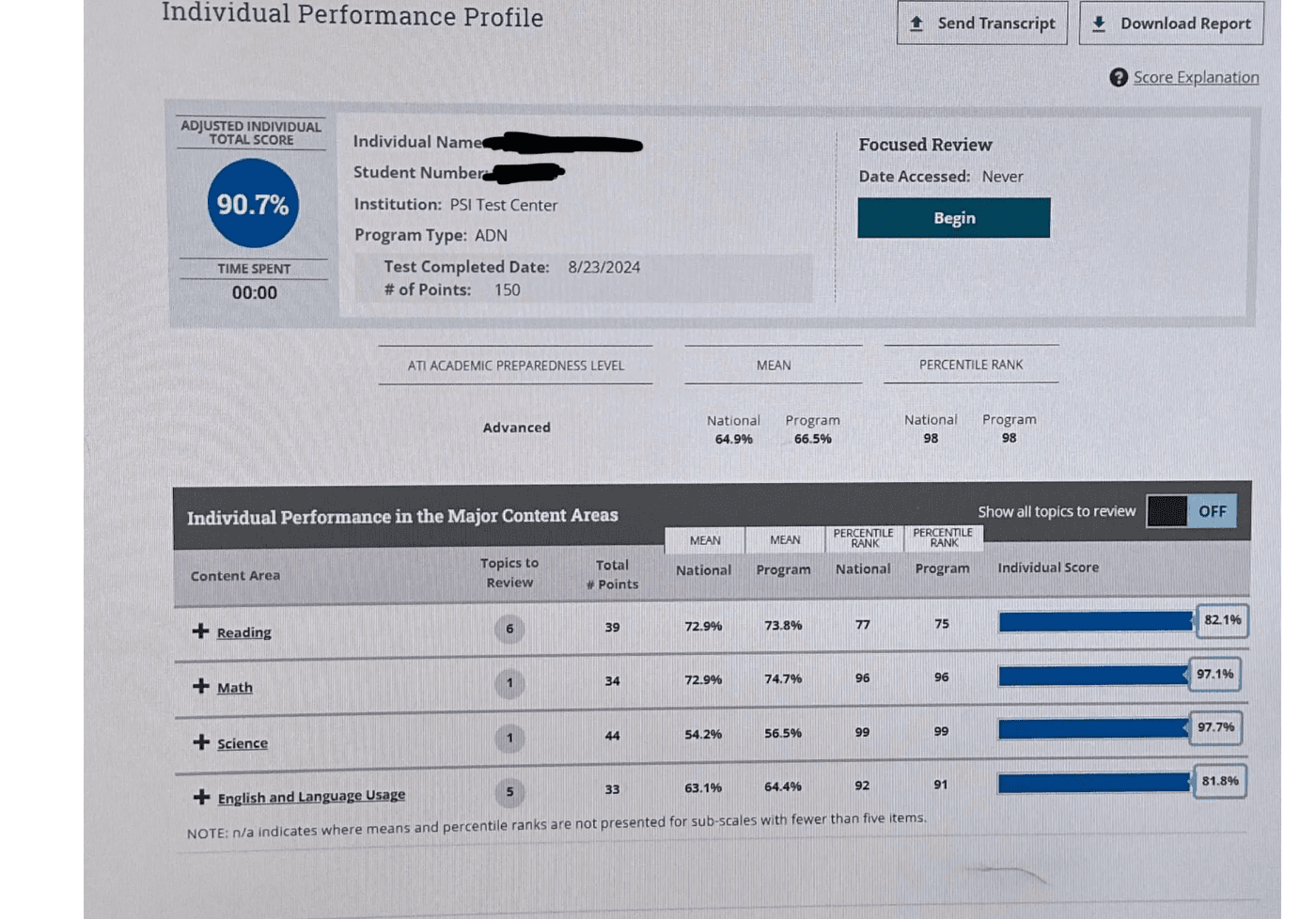Screen dimensions: 1316x919
Task: Click the national mean value 64.9%
Action: 733,439
